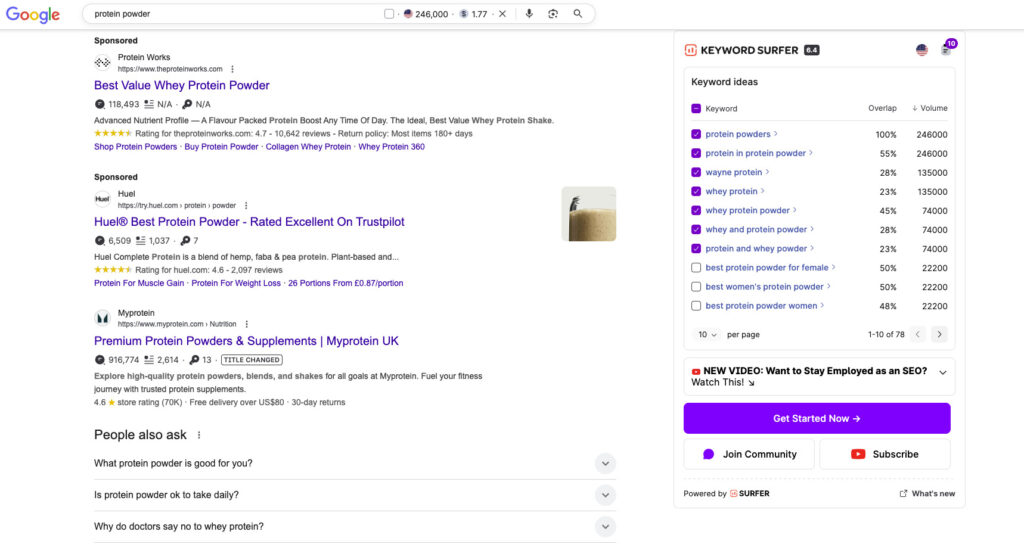Click 'Protein For Weight Loss' sitelink
Image resolution: width=1024 pixels, height=544 pixels.
236,283
